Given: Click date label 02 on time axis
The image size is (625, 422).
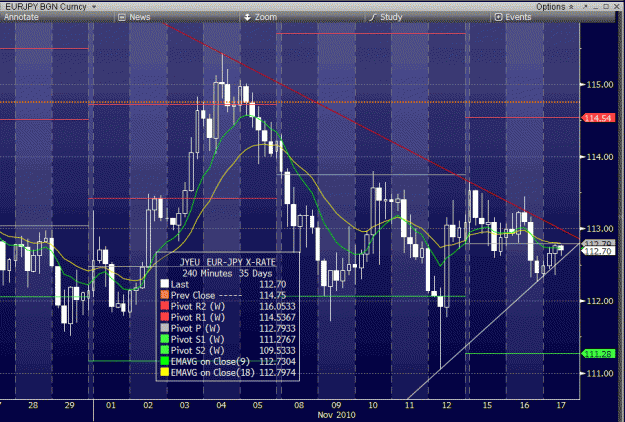Looking at the screenshot, I should [148, 405].
